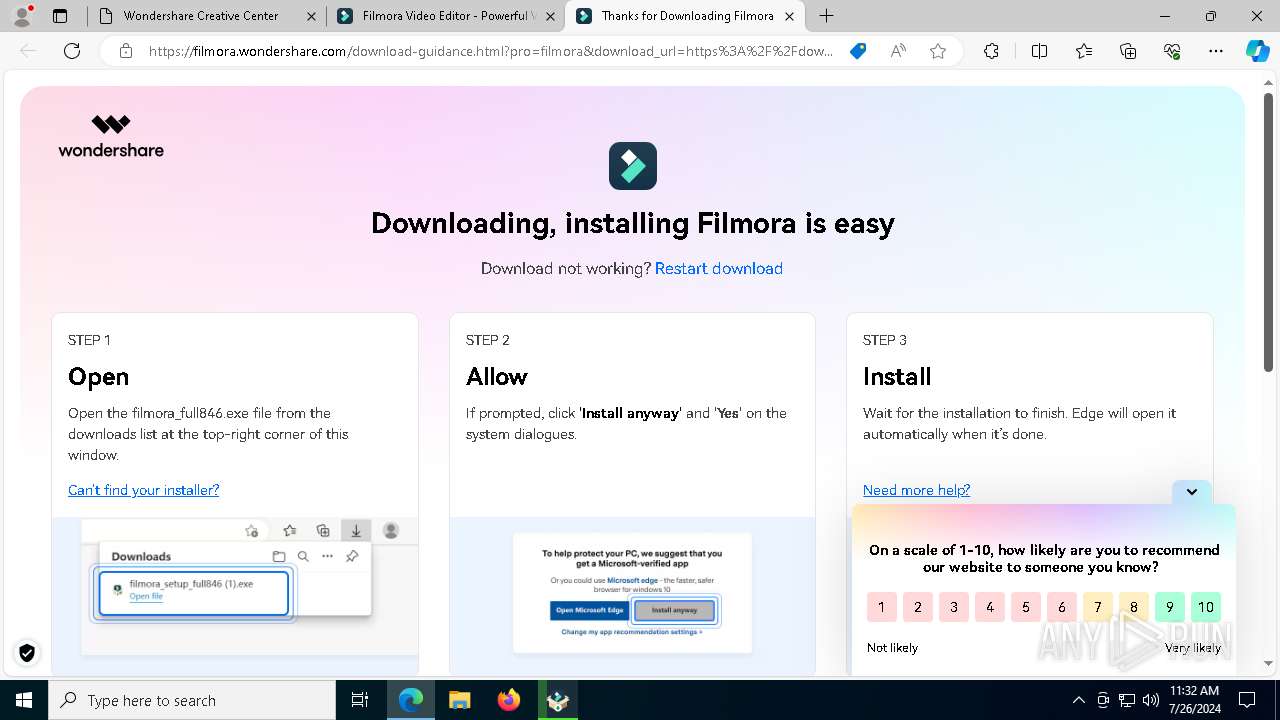Rate 5 on the recommendation scale
Image resolution: width=1280 pixels, height=720 pixels.
pos(1026,607)
